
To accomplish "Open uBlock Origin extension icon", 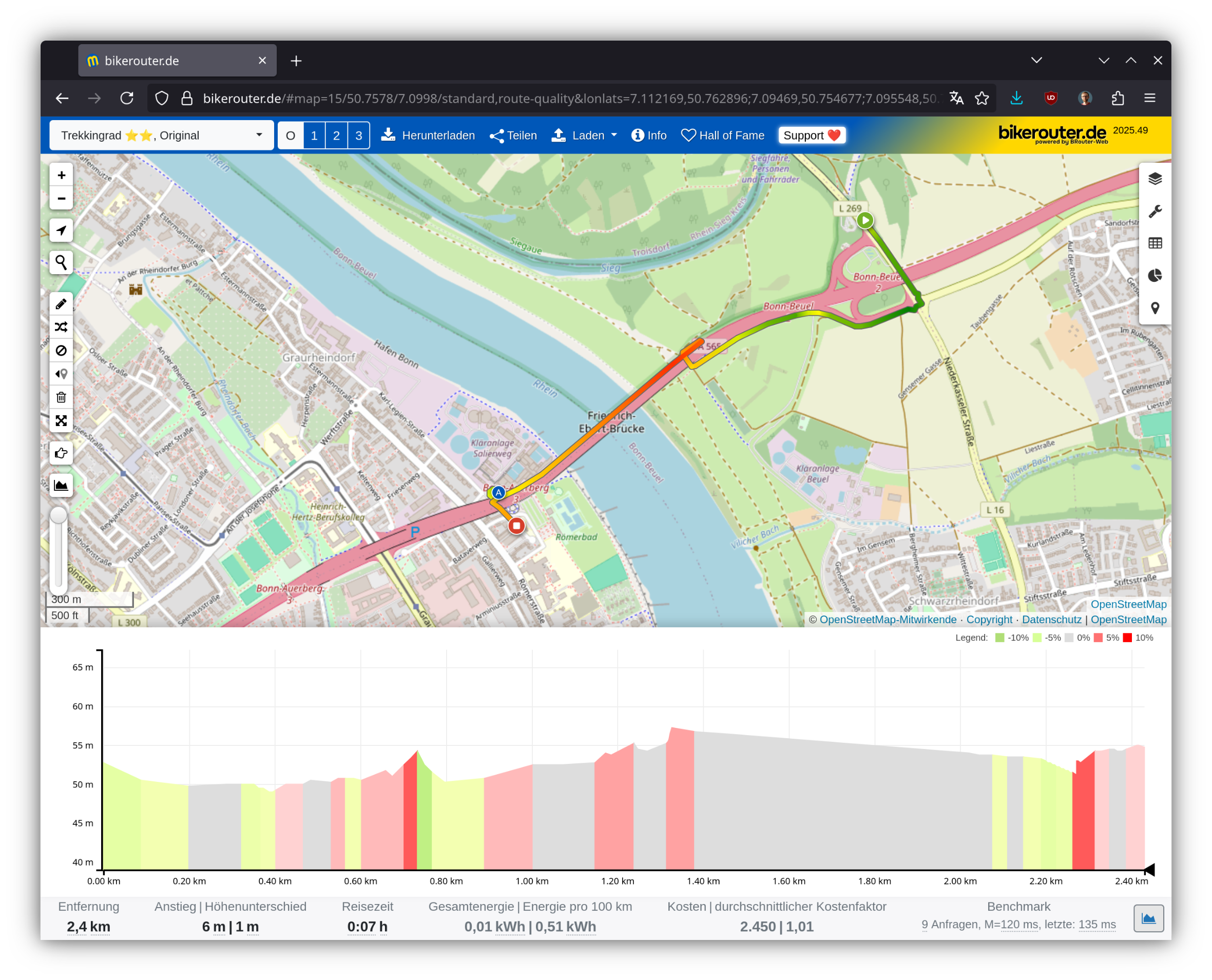I will coord(1050,98).
